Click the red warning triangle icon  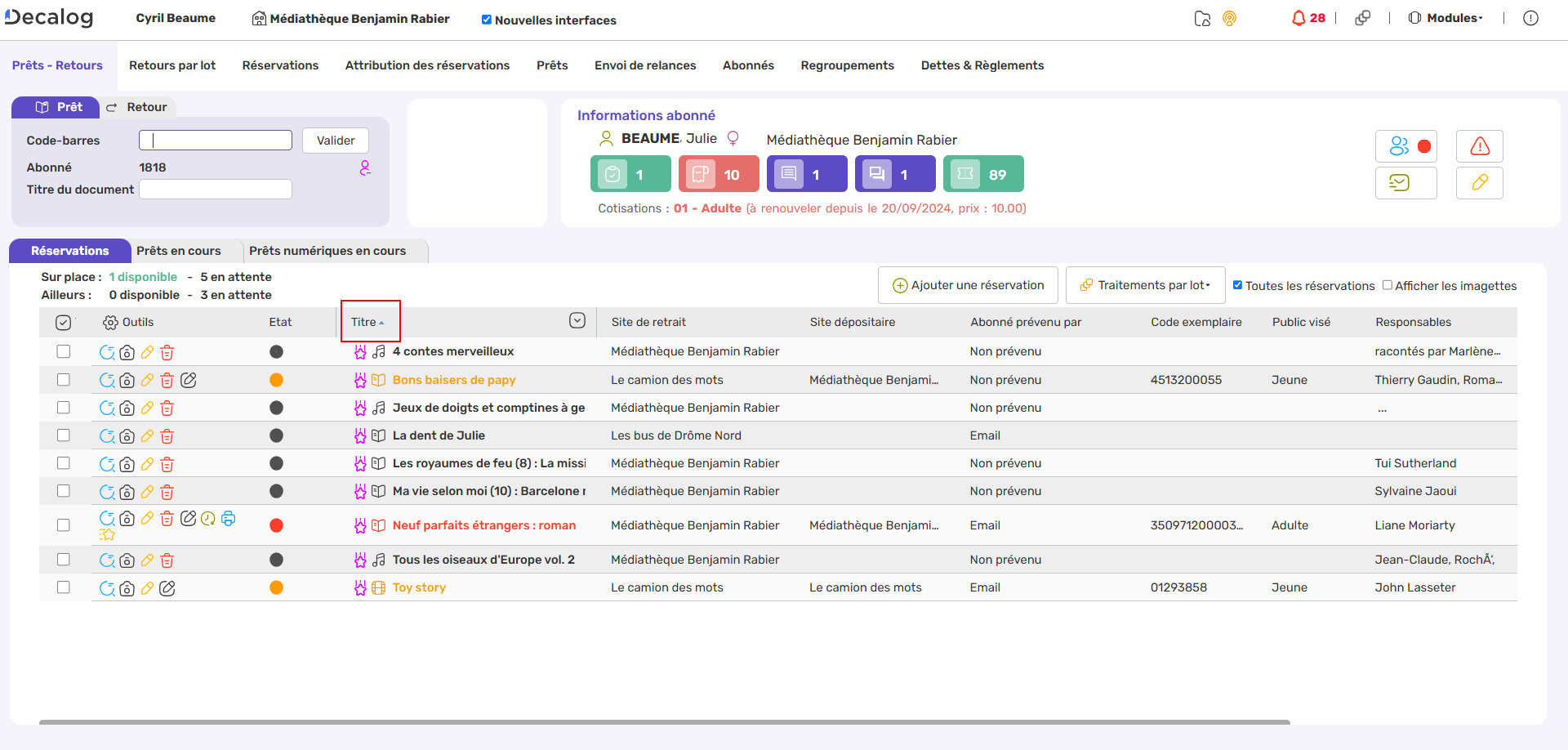[1479, 146]
